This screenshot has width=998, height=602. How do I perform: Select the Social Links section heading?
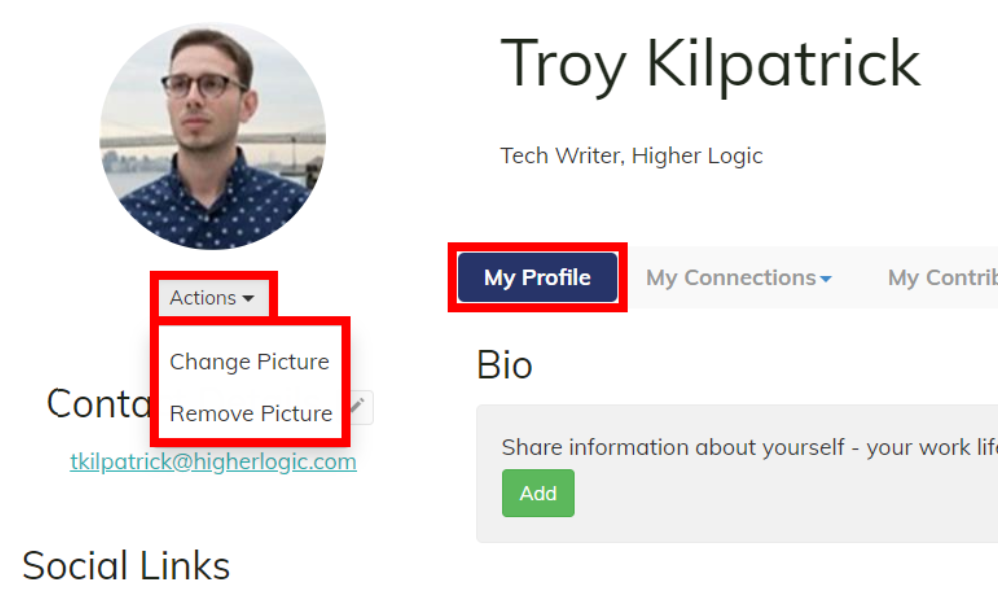[126, 566]
